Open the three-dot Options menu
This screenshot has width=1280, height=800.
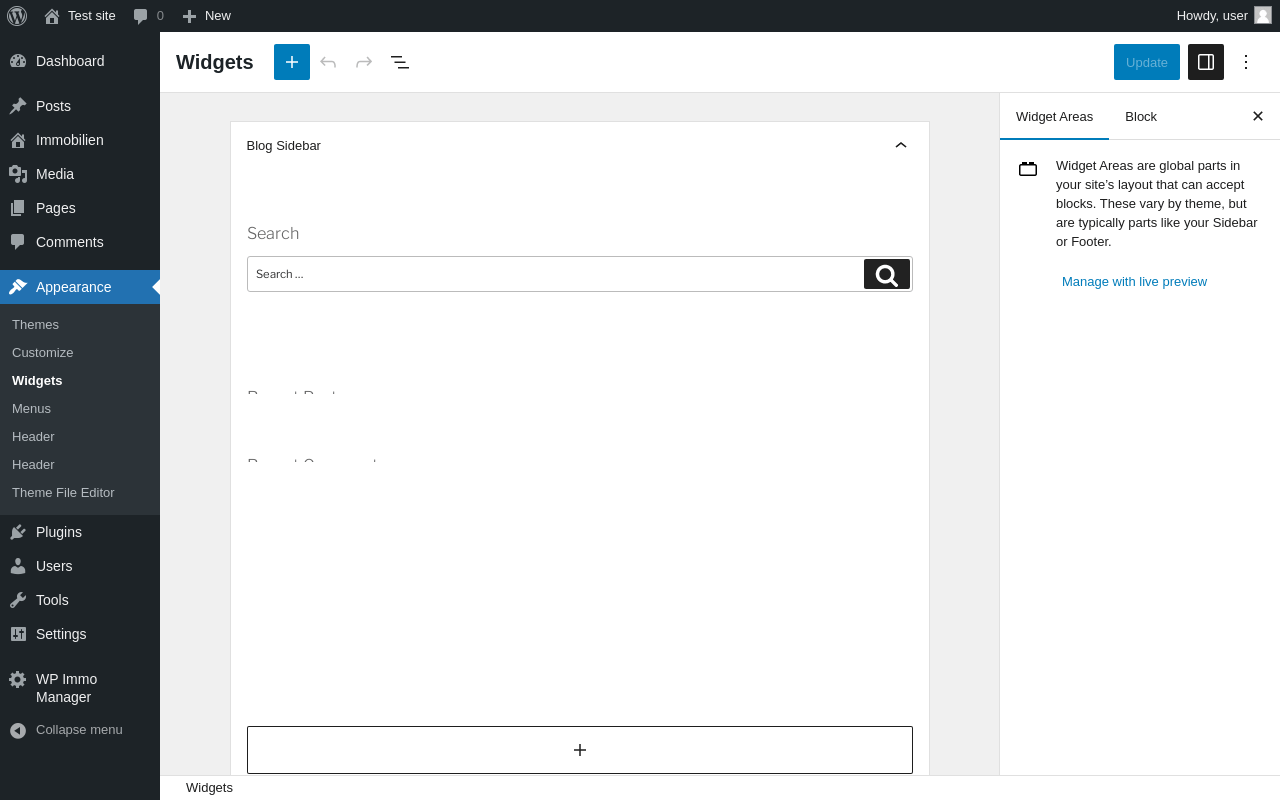point(1246,62)
